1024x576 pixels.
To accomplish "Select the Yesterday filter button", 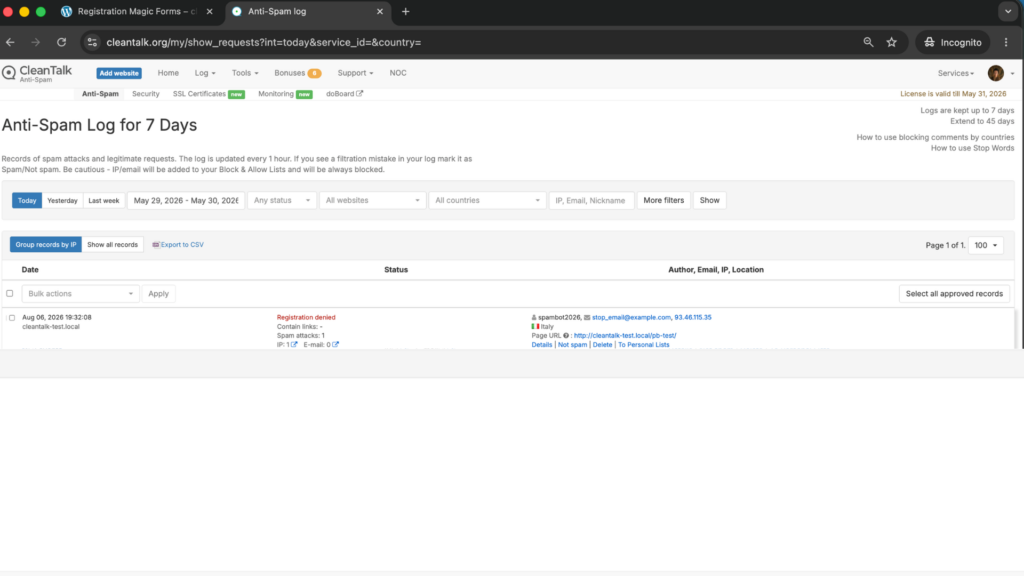I will pyautogui.click(x=62, y=200).
